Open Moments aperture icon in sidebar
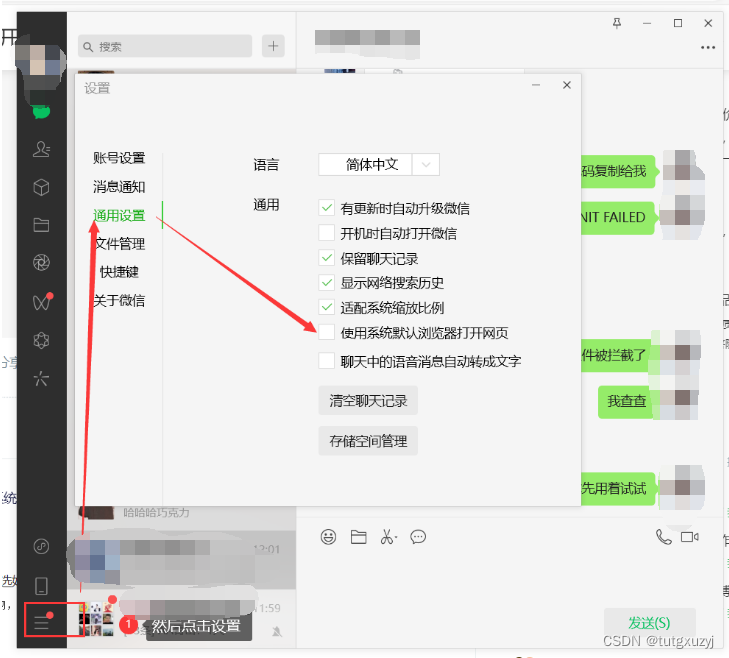This screenshot has height=658, width=729. pyautogui.click(x=41, y=263)
